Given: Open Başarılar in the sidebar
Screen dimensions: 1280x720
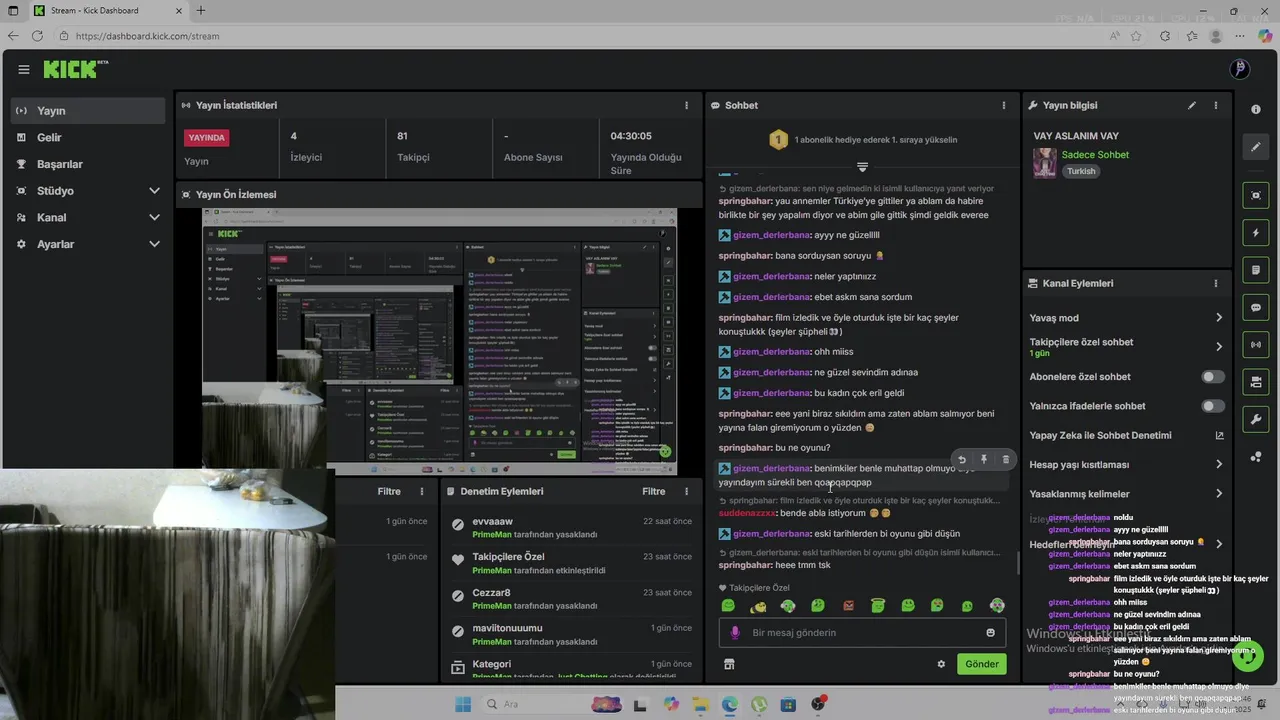Looking at the screenshot, I should [x=88, y=164].
